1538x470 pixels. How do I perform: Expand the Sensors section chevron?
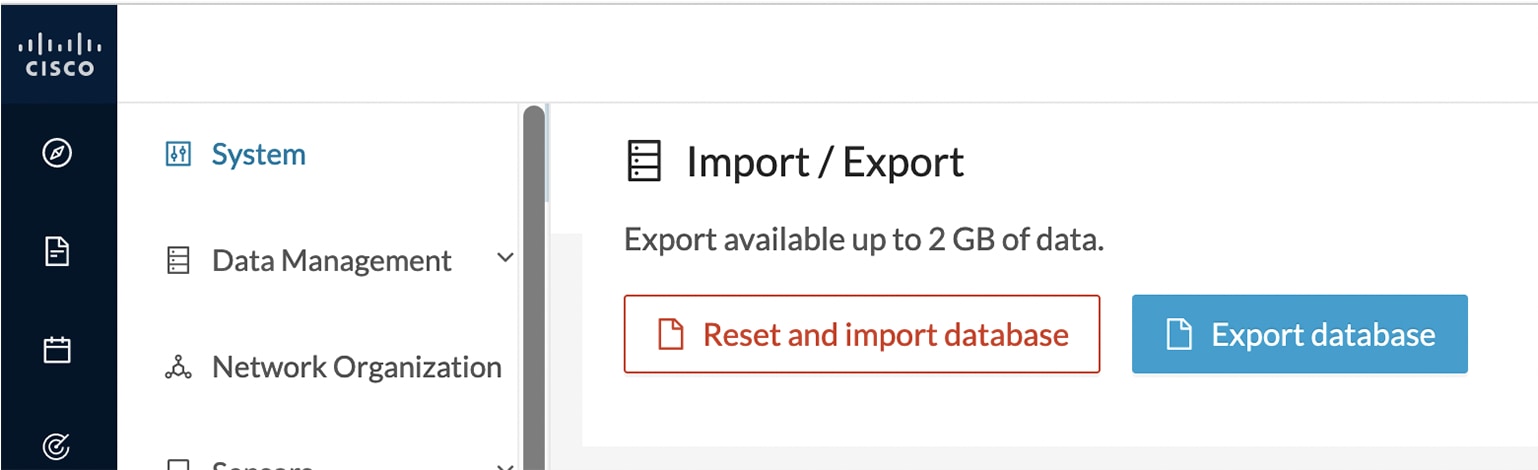click(506, 465)
